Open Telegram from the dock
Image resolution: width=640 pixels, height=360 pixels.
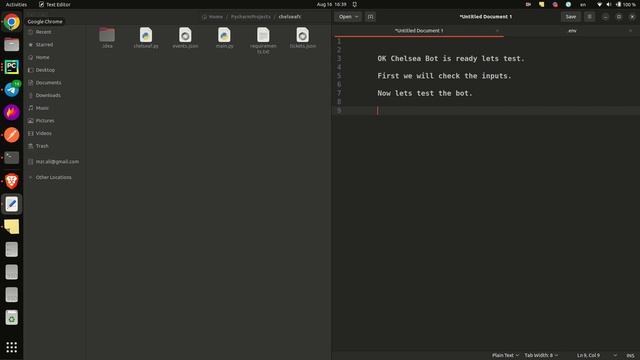pos(11,89)
